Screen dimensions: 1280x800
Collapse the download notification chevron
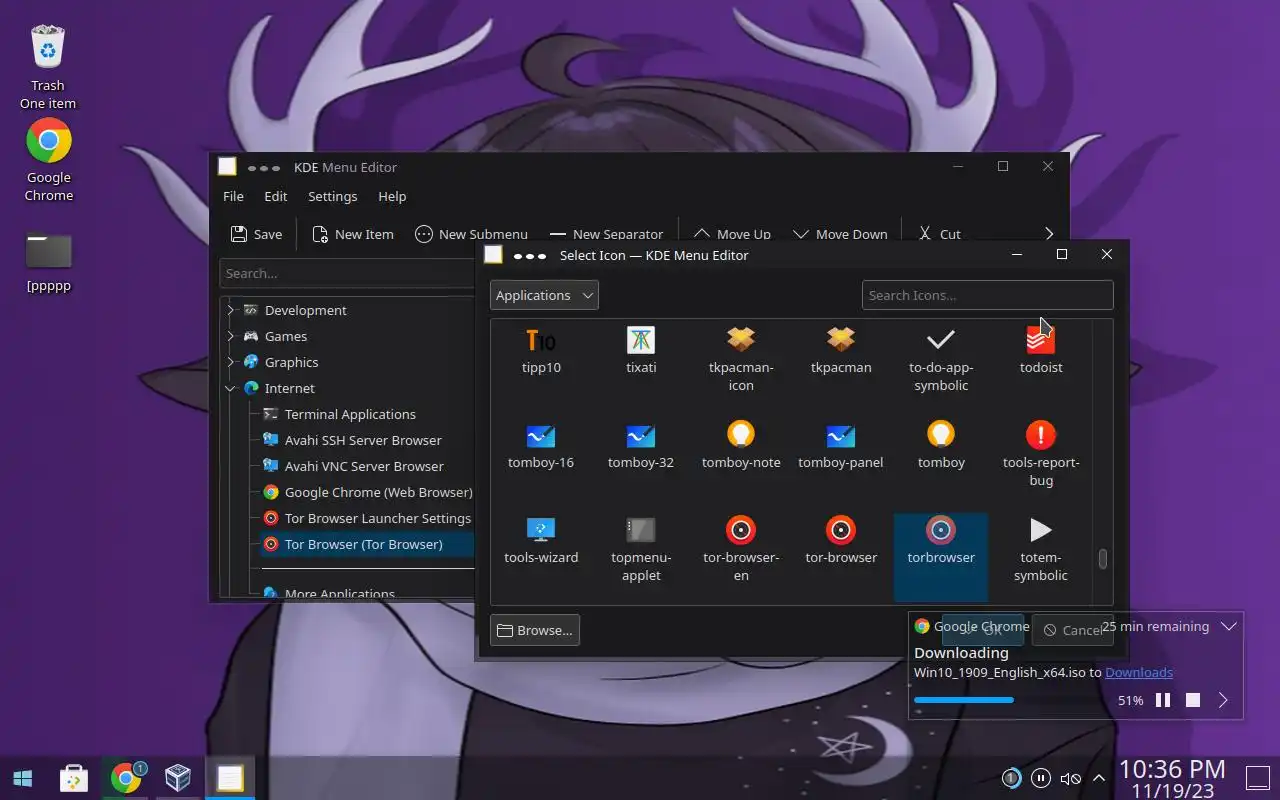[x=1229, y=626]
